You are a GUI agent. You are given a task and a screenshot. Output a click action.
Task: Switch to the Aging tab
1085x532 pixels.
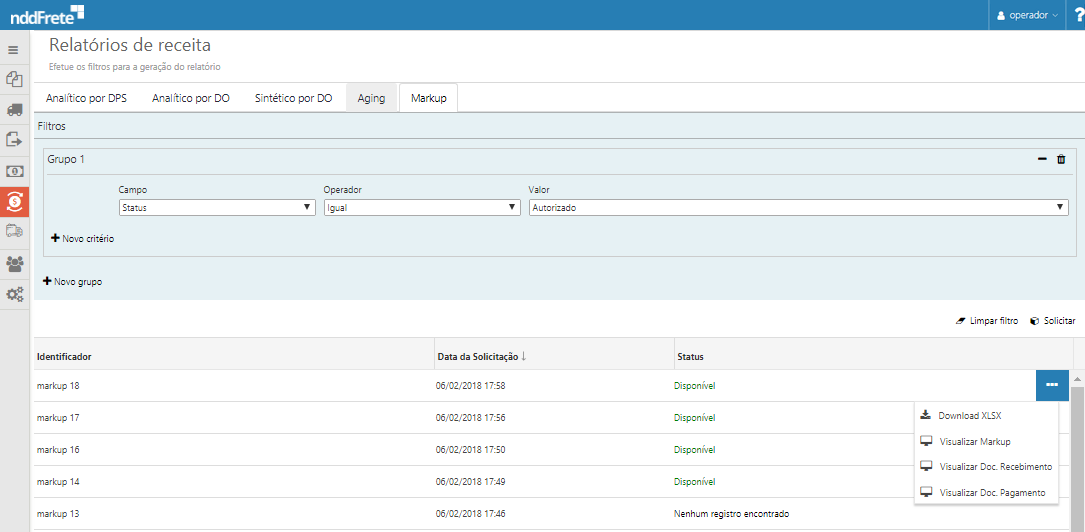click(371, 98)
